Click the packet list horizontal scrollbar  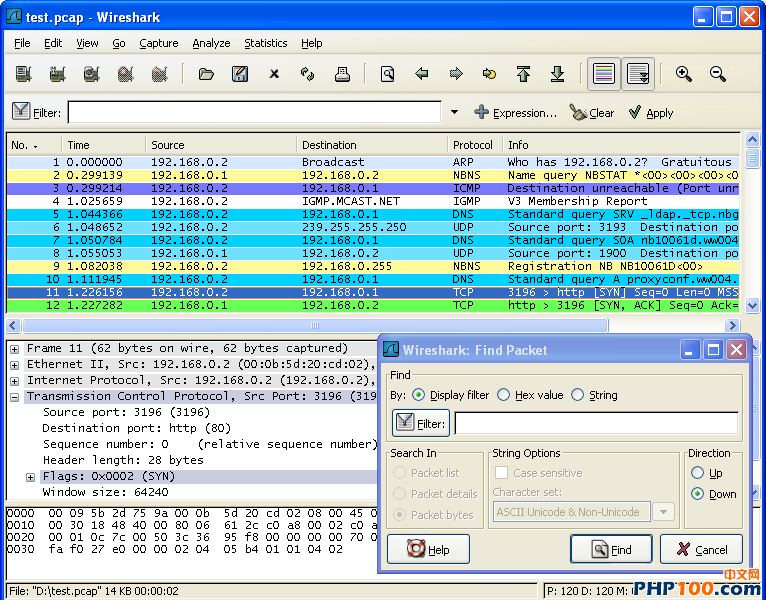tap(314, 326)
